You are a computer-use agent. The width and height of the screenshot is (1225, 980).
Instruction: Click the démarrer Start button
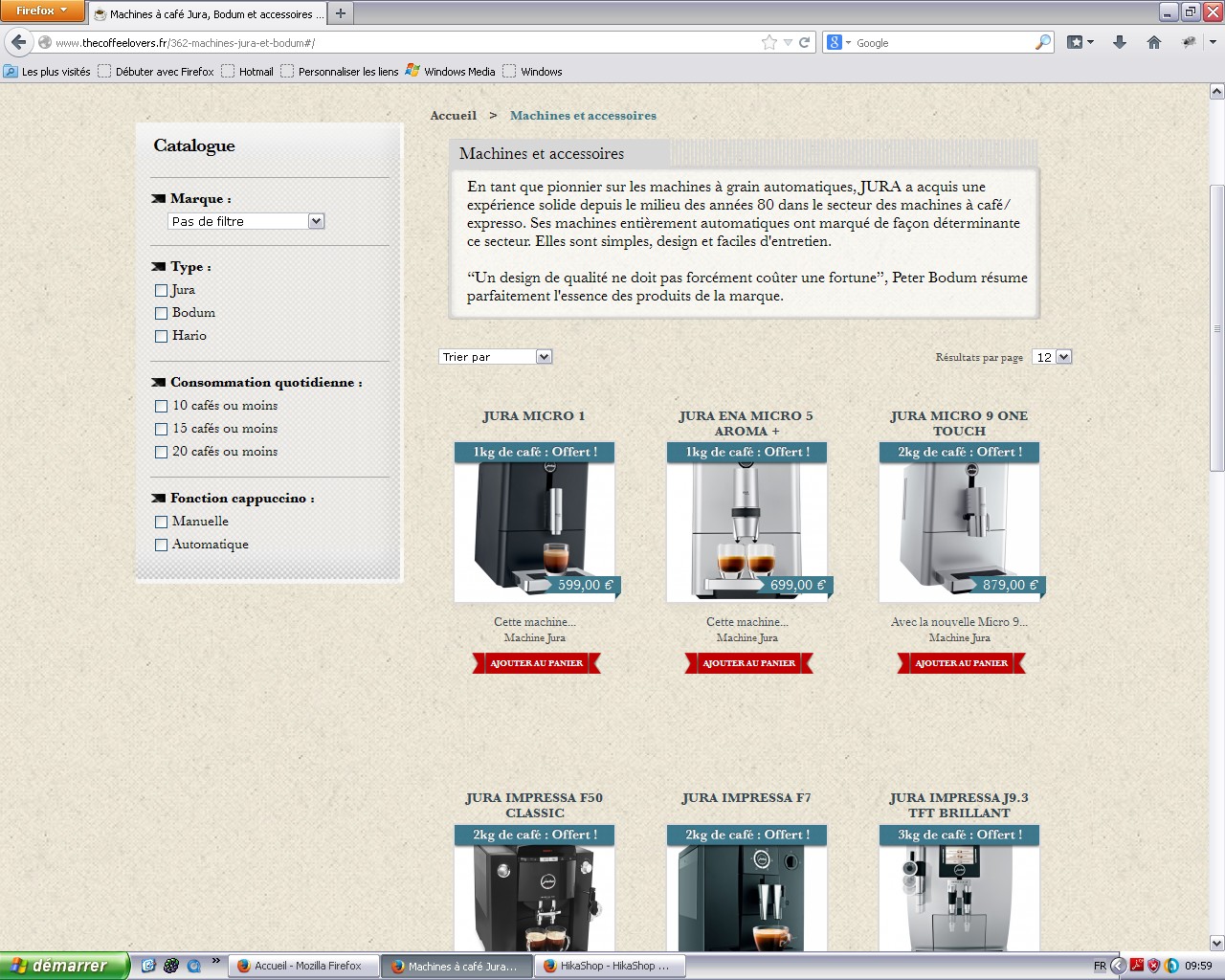tap(64, 966)
